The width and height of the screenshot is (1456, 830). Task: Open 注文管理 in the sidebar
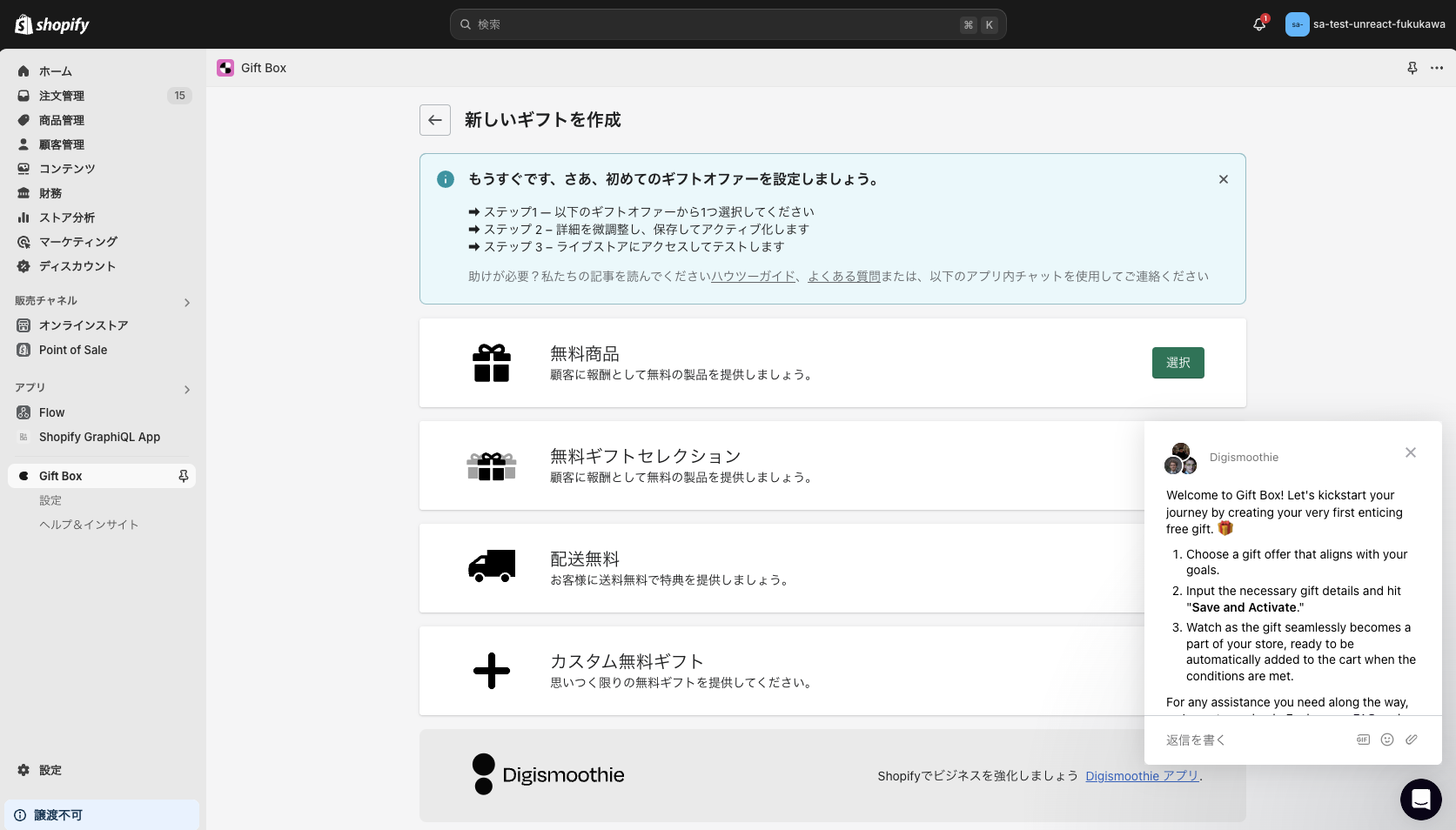(x=62, y=96)
